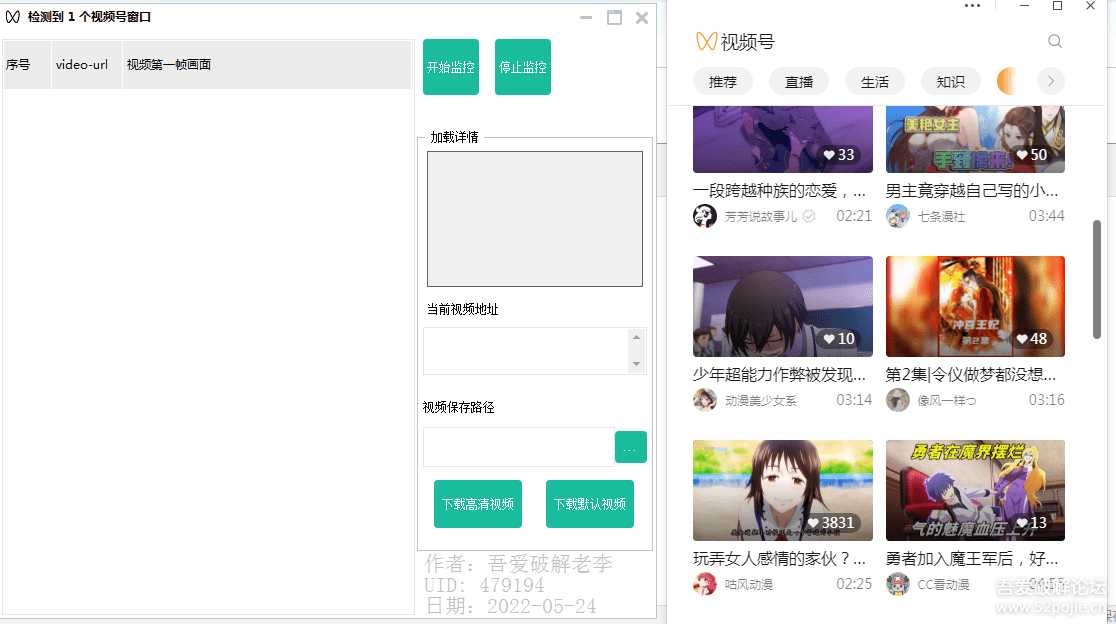
Task: Click the down arrow in 当前视频地址 box
Action: click(637, 364)
